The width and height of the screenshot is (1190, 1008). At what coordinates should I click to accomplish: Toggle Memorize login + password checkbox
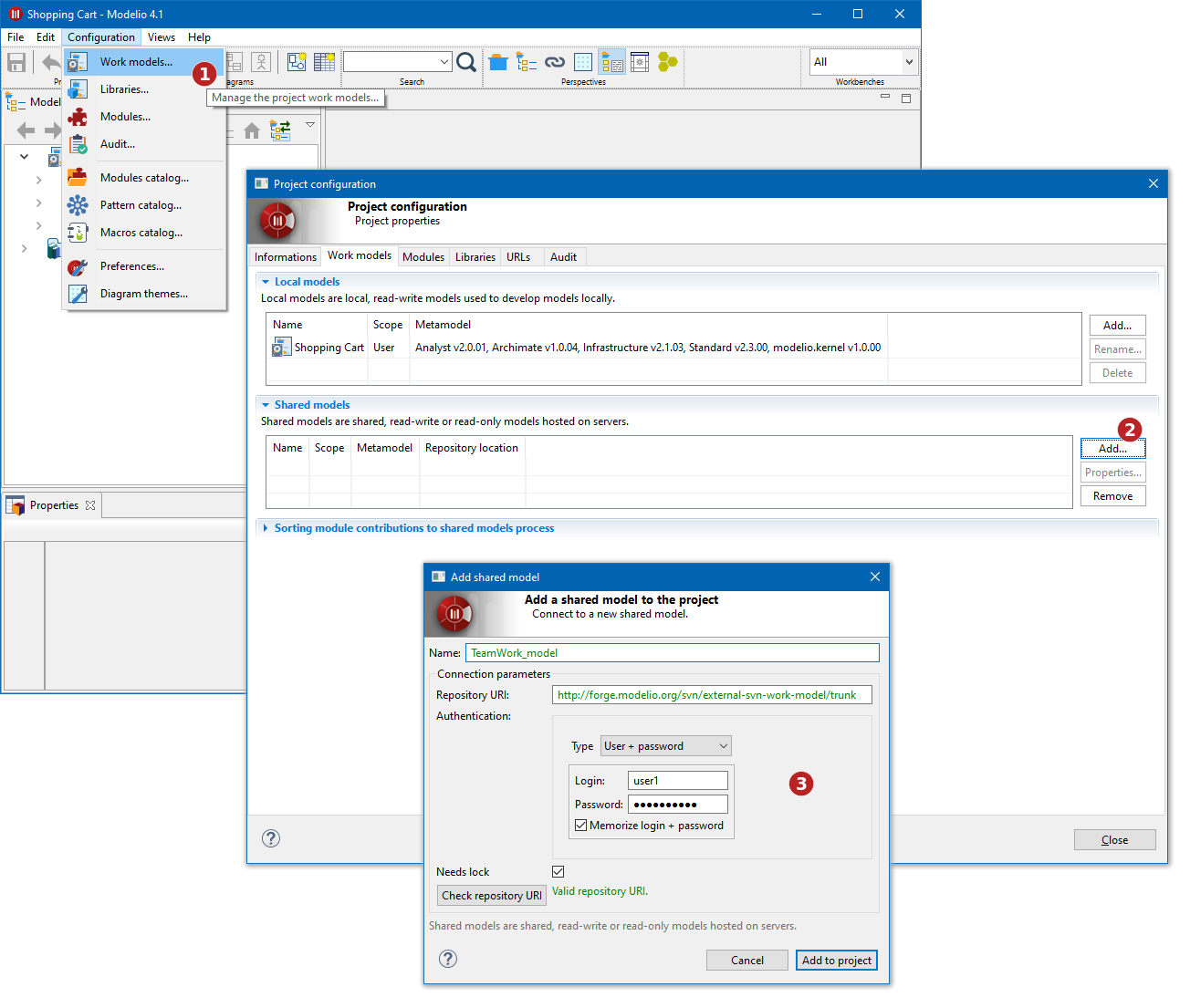pyautogui.click(x=581, y=826)
